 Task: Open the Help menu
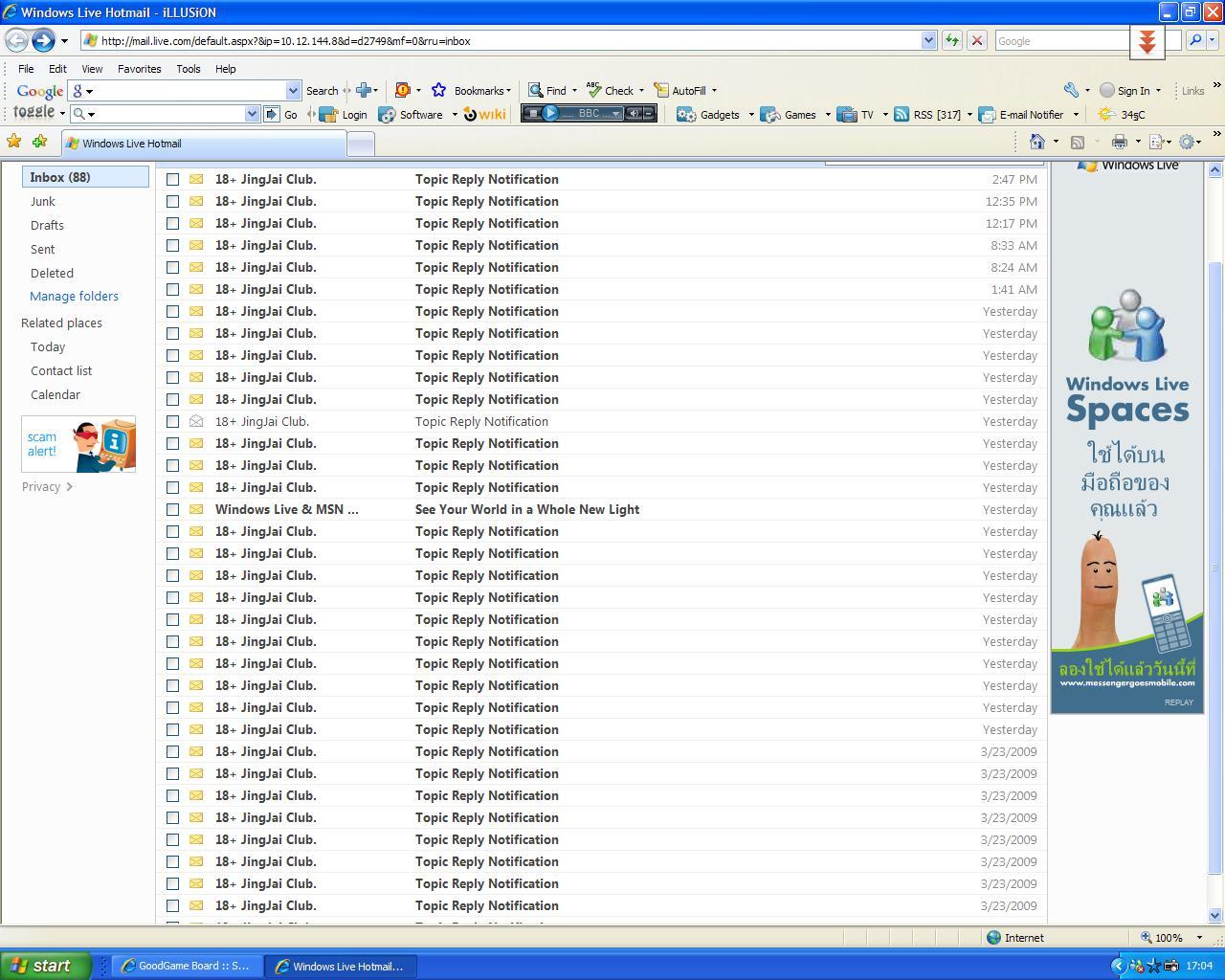click(226, 69)
